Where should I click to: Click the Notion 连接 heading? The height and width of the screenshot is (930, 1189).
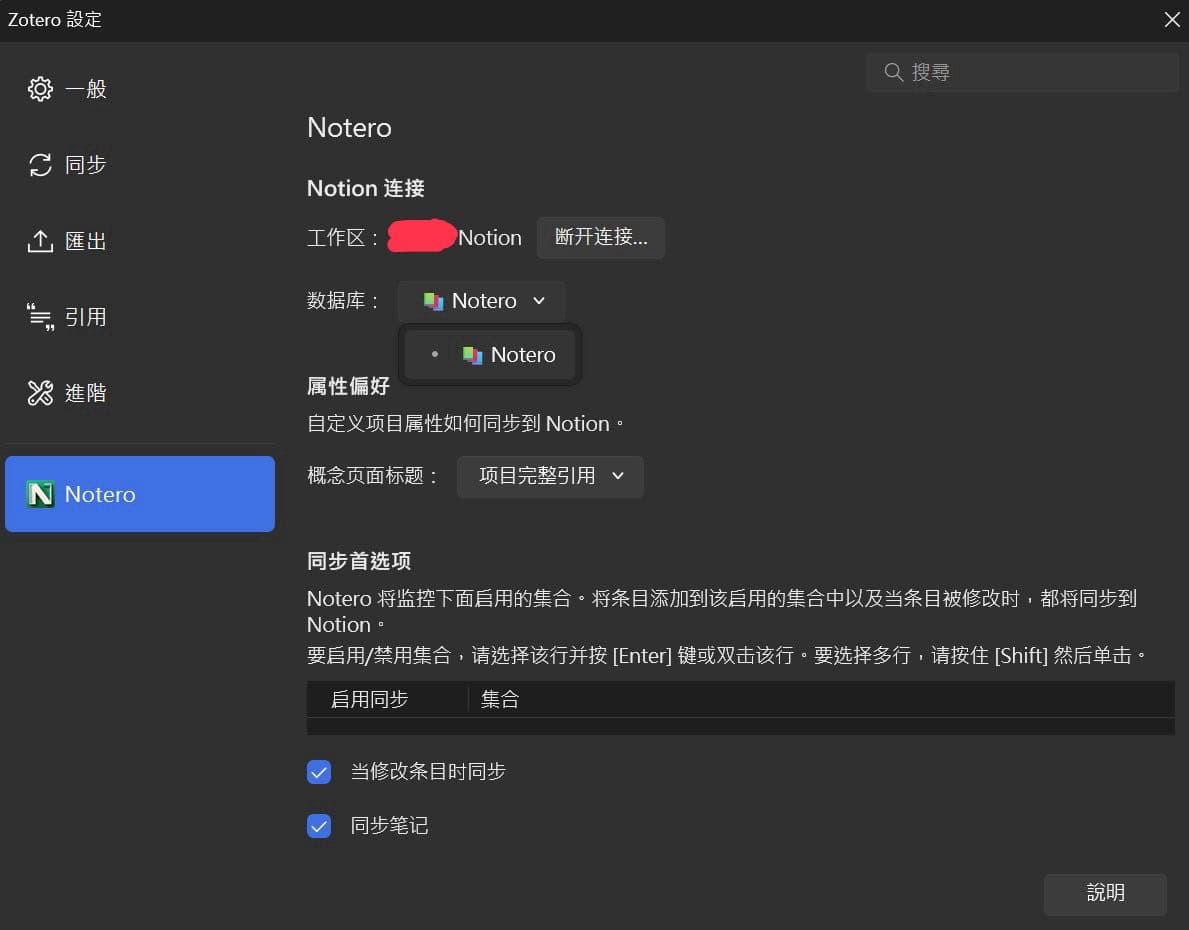point(365,188)
